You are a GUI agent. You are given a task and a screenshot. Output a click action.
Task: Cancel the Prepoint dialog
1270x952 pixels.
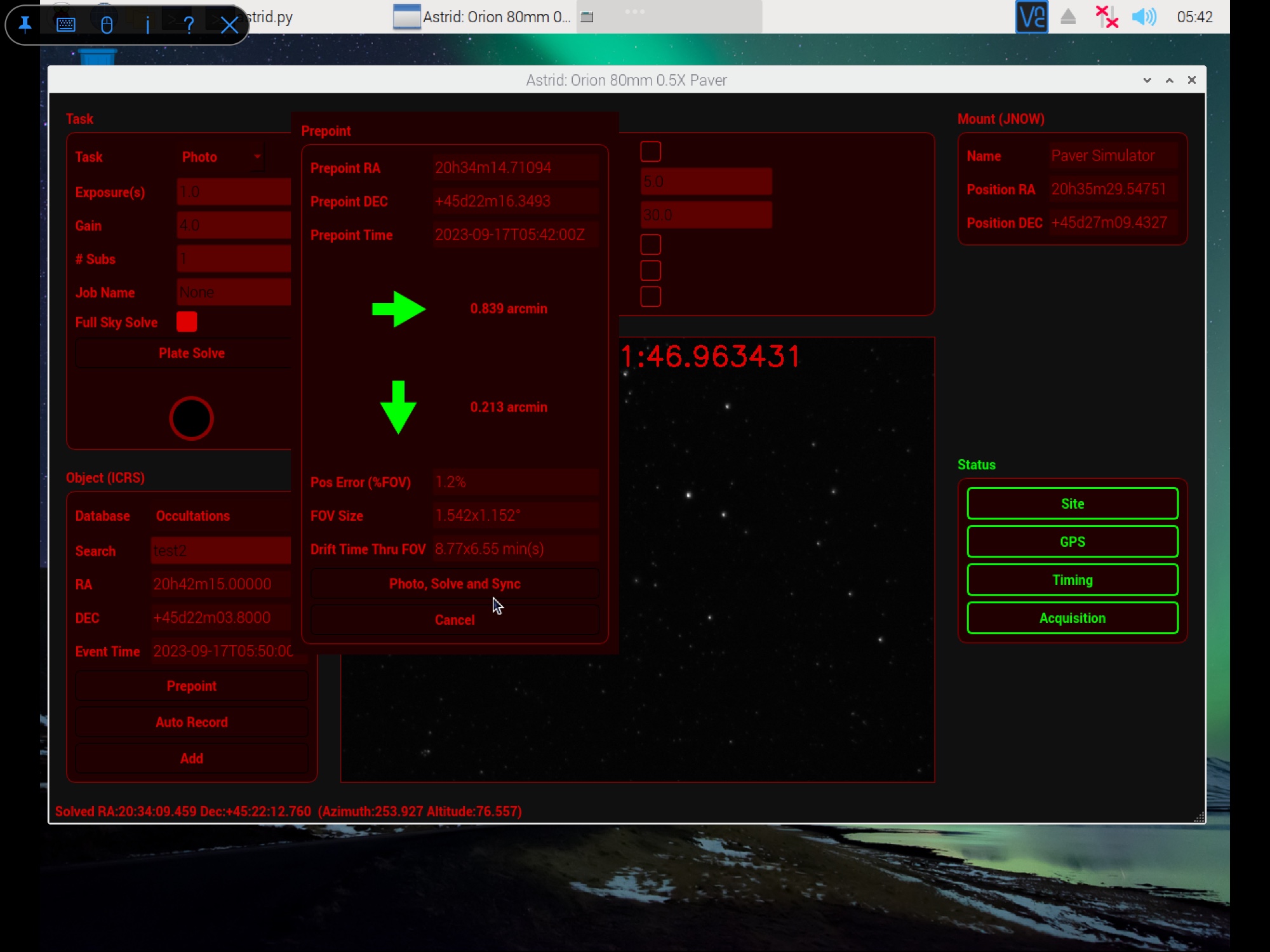click(454, 620)
